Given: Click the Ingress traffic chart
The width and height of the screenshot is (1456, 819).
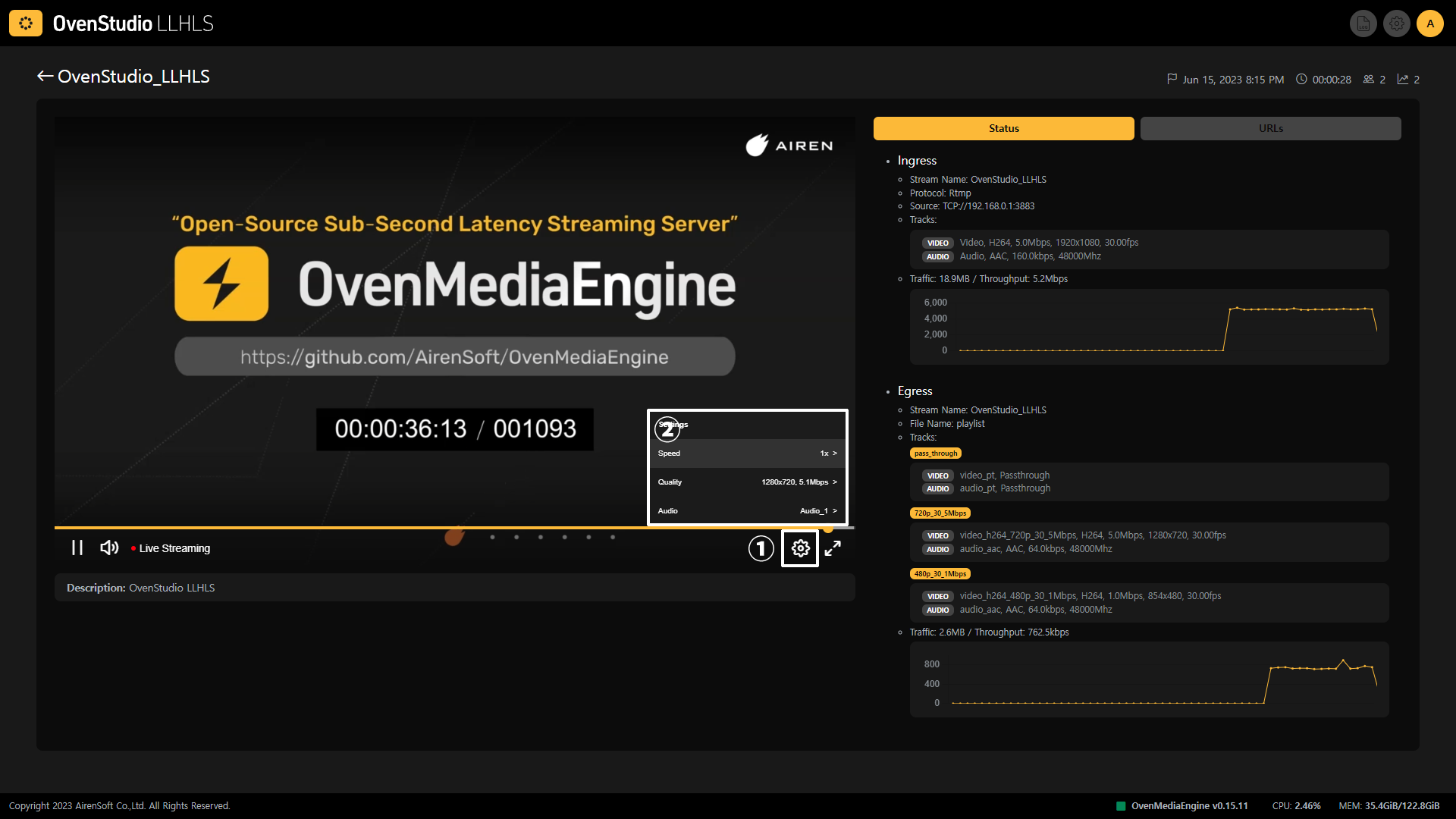Looking at the screenshot, I should click(x=1150, y=327).
